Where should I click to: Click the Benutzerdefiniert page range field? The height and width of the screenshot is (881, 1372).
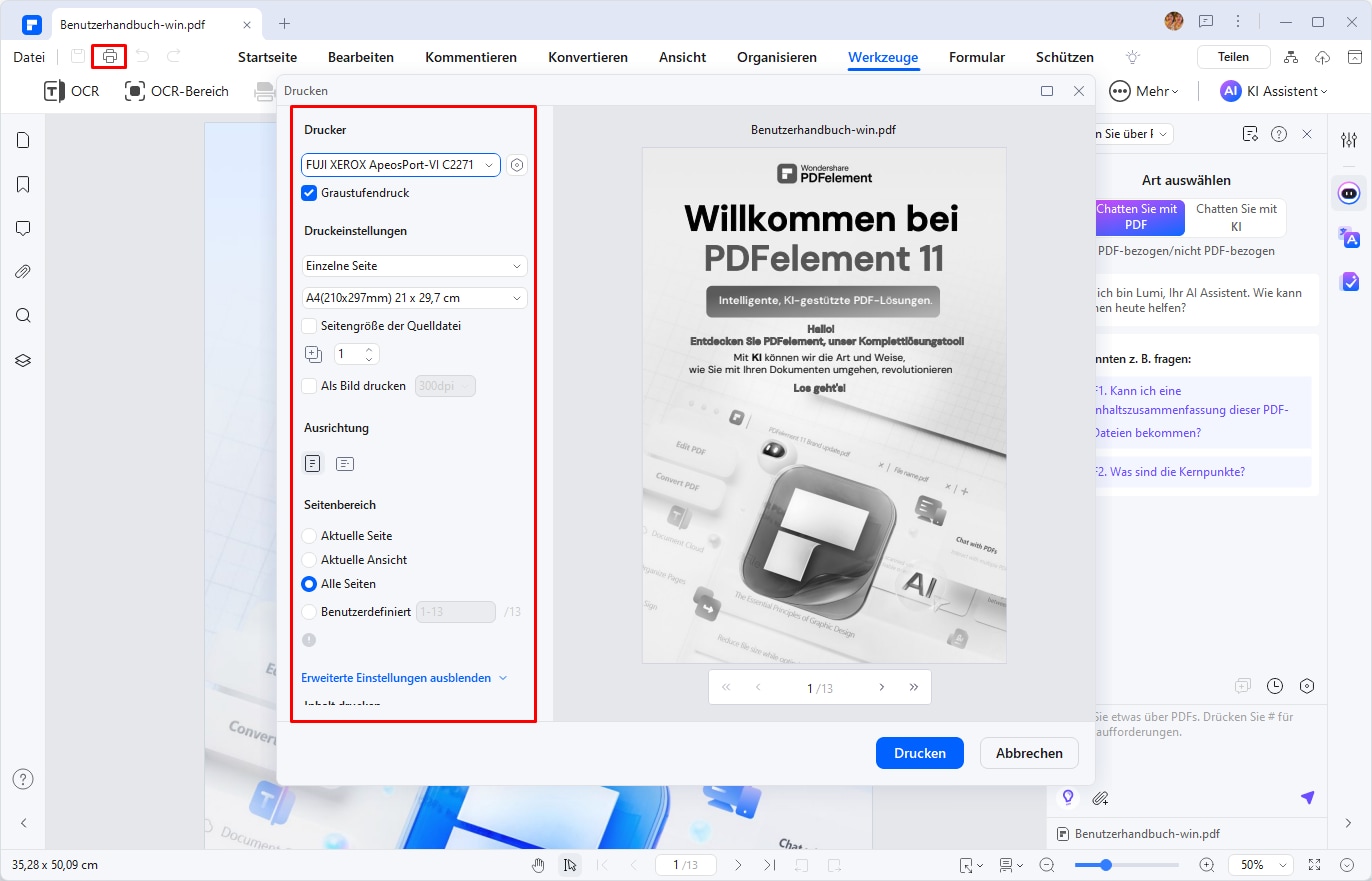455,612
